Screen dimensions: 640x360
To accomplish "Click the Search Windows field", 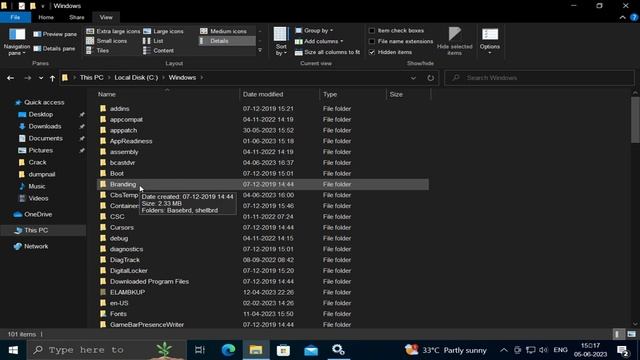I will [x=539, y=78].
